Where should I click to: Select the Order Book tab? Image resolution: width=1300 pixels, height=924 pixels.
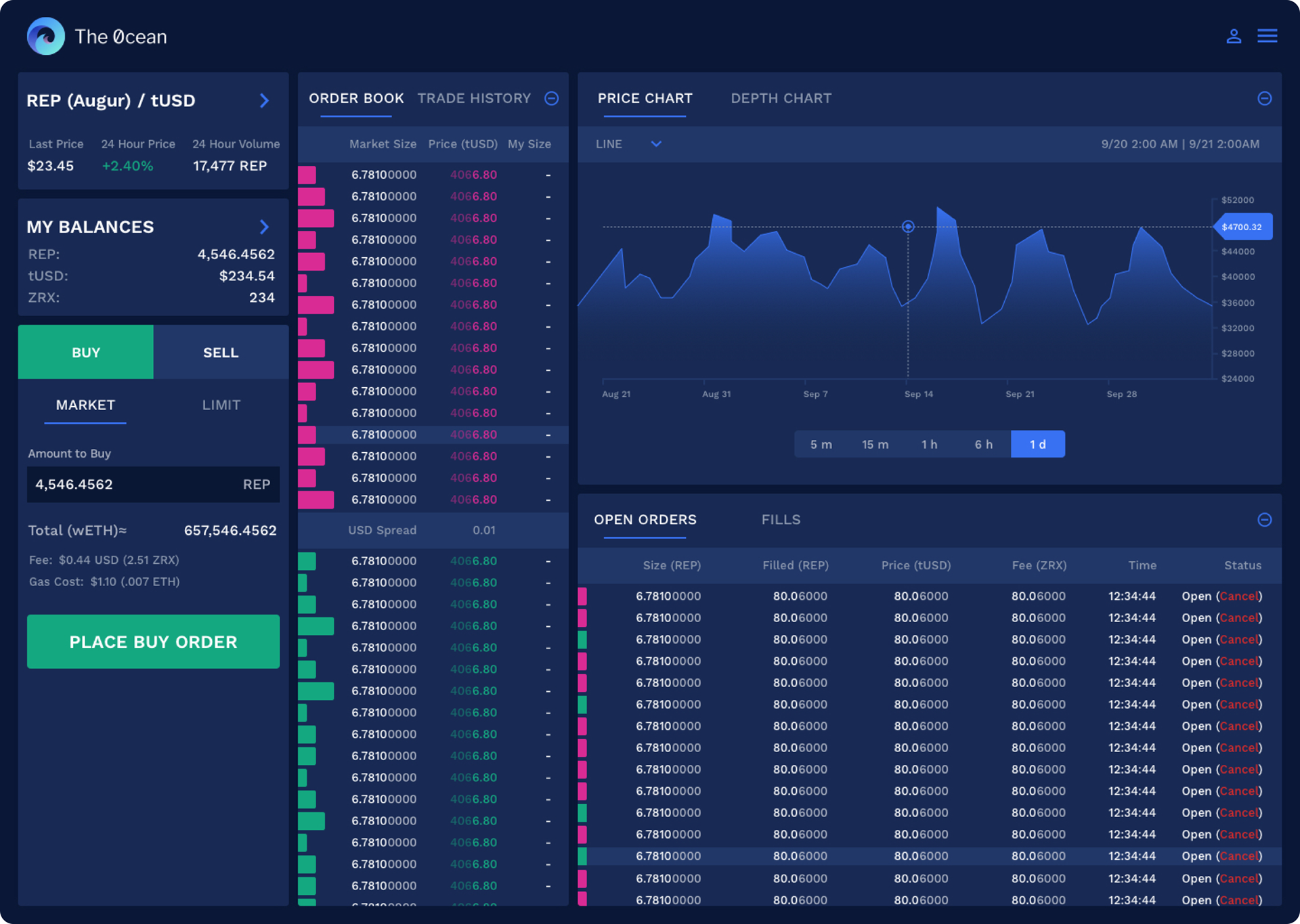coord(356,98)
